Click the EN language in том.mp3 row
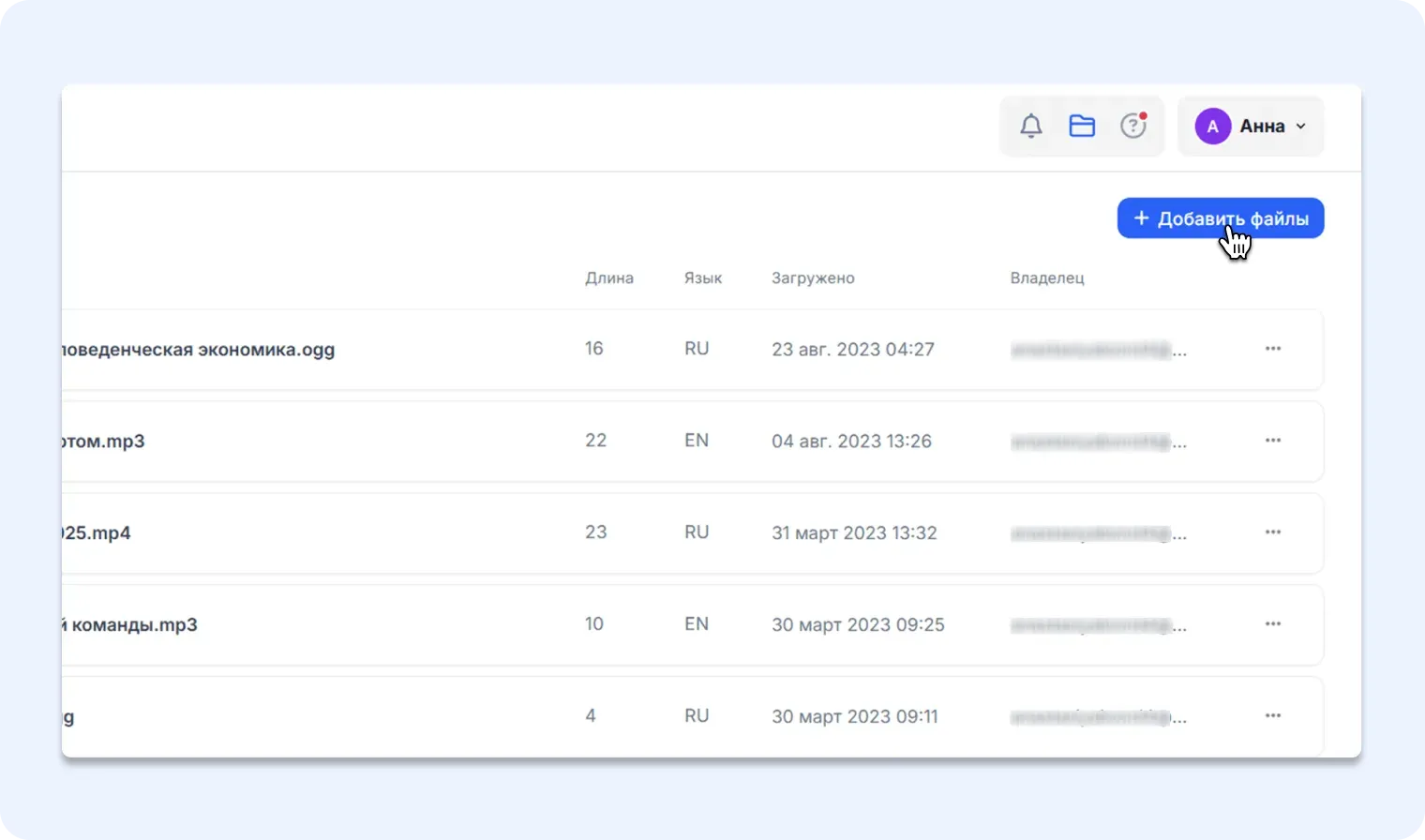The image size is (1425, 840). click(697, 441)
